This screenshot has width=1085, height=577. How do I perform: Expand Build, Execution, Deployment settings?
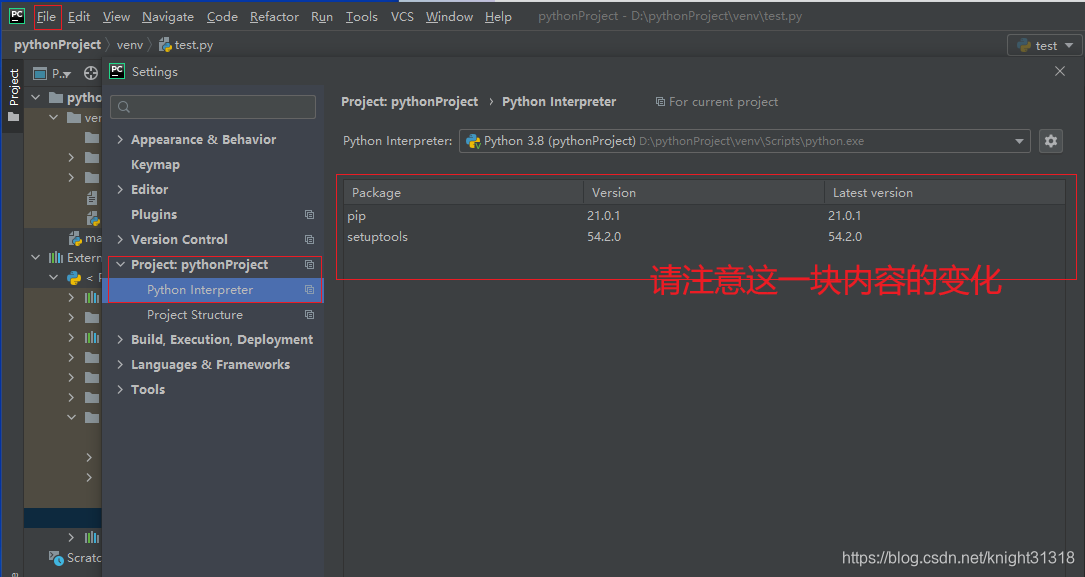pos(120,340)
